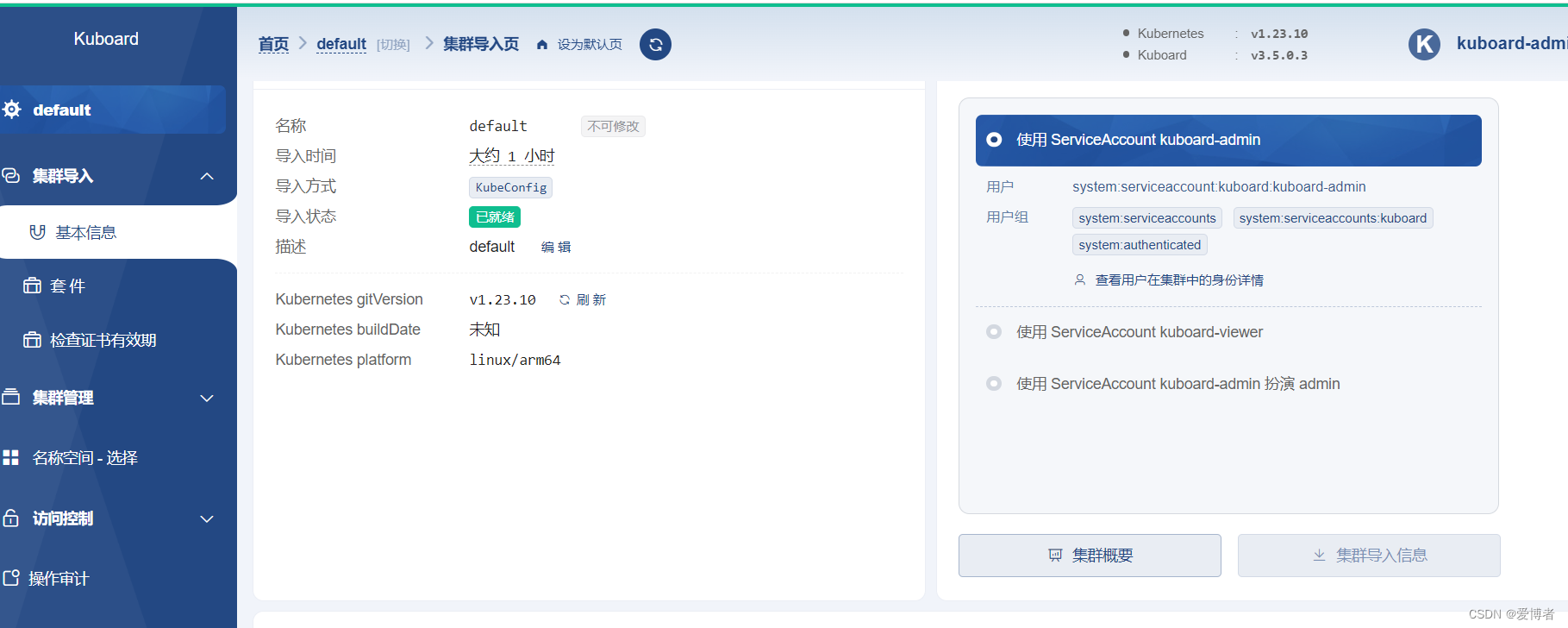Image resolution: width=1568 pixels, height=628 pixels.
Task: Collapse the 集群导入 menu chevron
Action: 207,176
